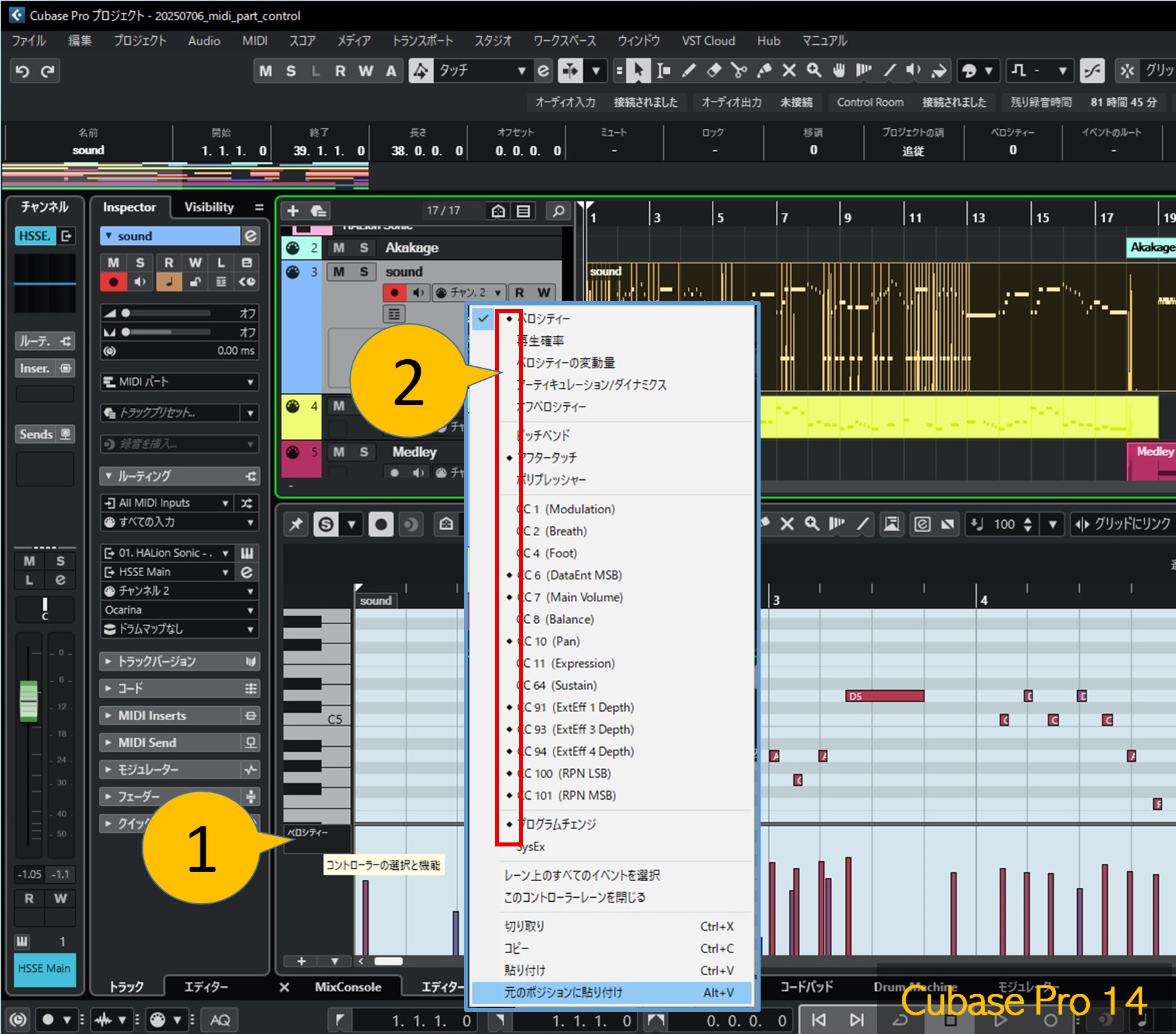Toggle musical timebase note button in Inspector
Viewport: 1176px width, 1034px height.
click(x=169, y=282)
